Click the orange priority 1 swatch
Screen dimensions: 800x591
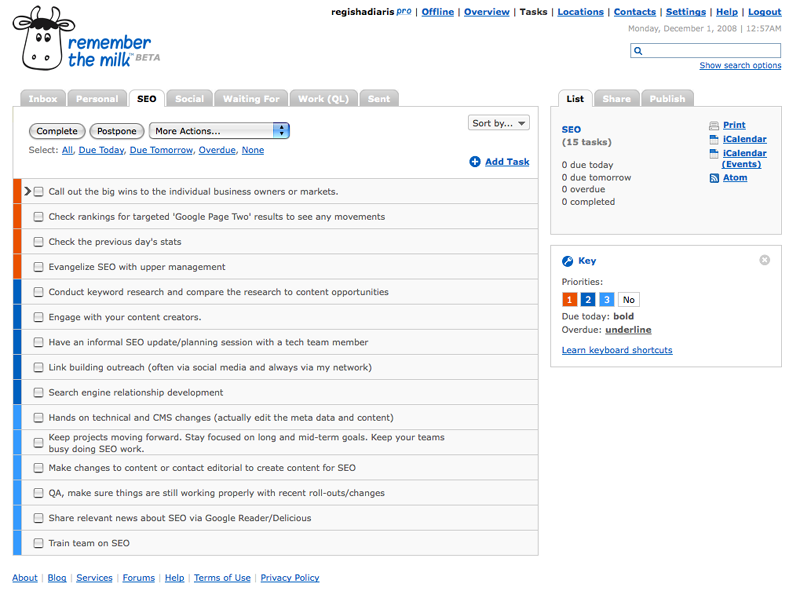point(569,300)
